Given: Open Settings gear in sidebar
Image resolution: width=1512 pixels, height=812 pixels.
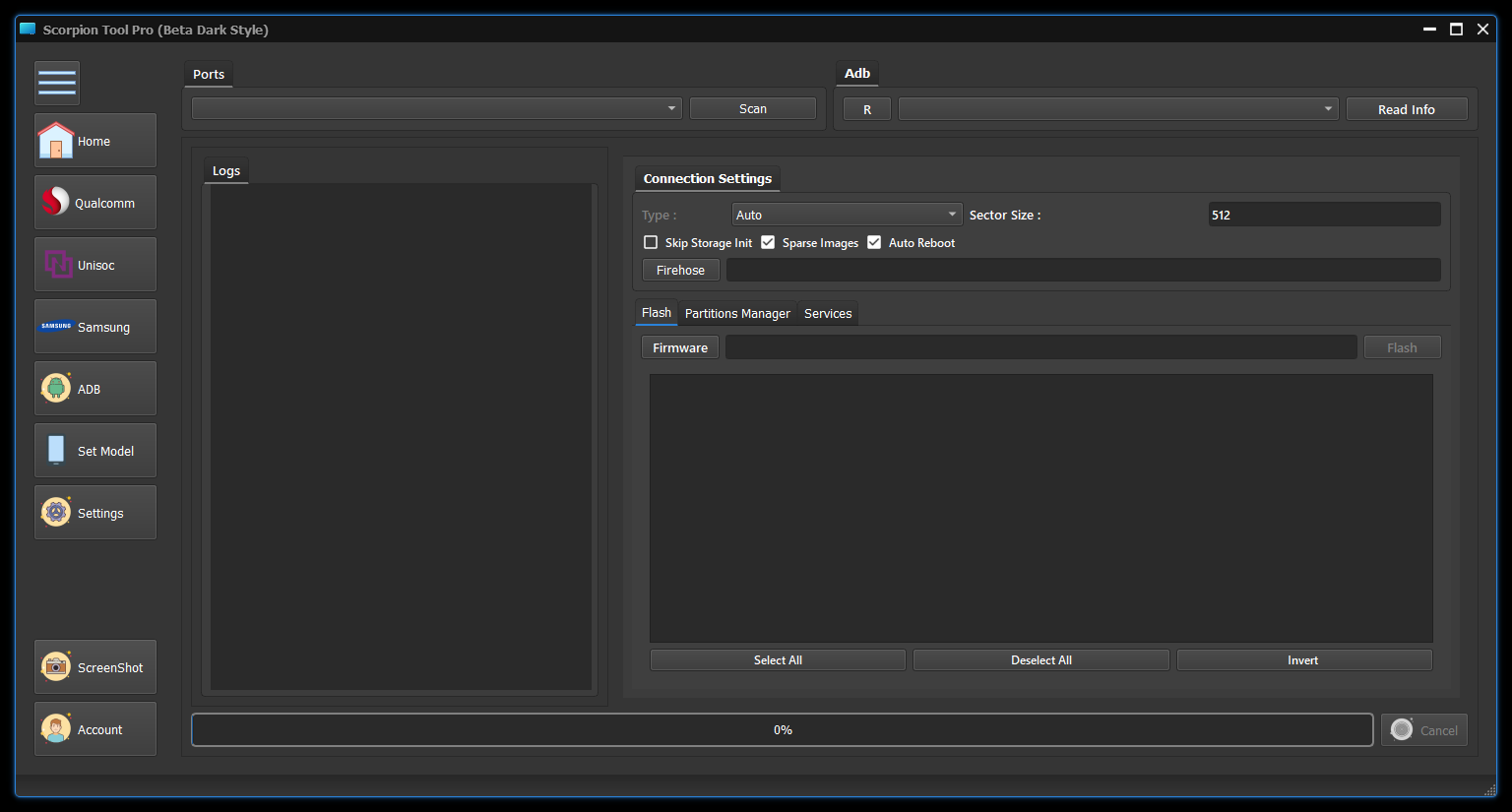Looking at the screenshot, I should coord(56,513).
